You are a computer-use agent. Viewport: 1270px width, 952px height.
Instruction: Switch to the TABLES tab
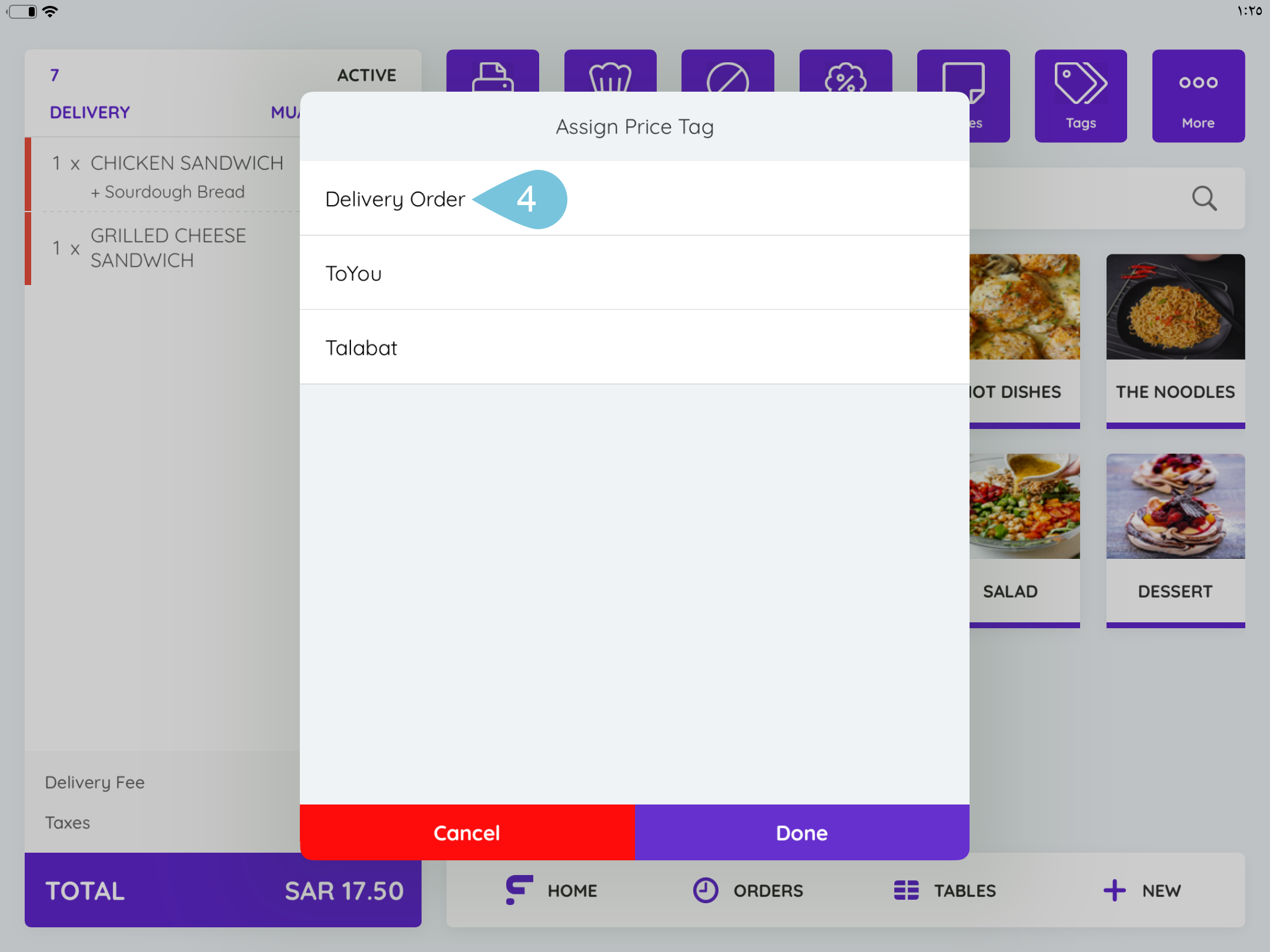945,890
